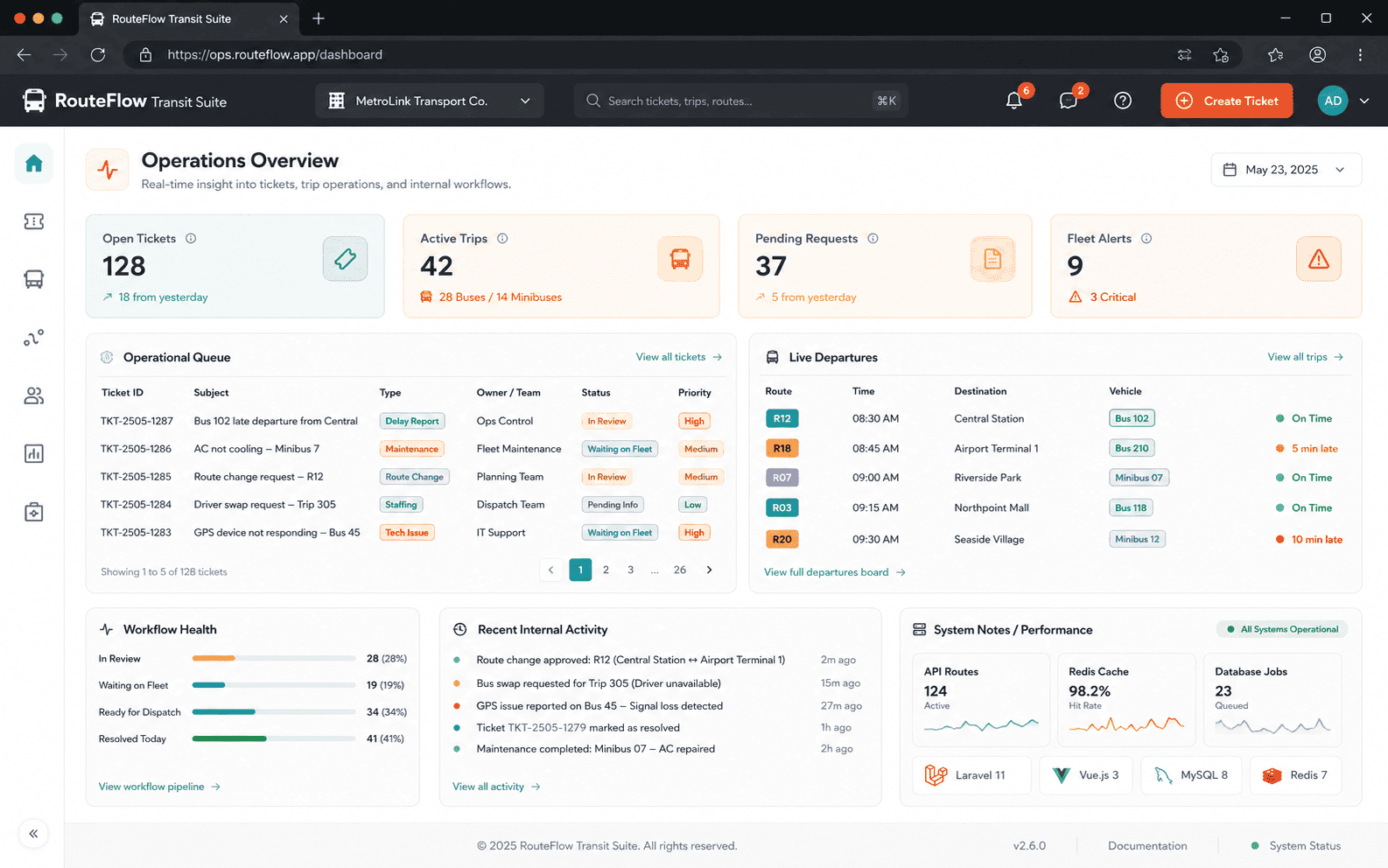Open a new browser tab
This screenshot has width=1388, height=868.
coord(319,18)
